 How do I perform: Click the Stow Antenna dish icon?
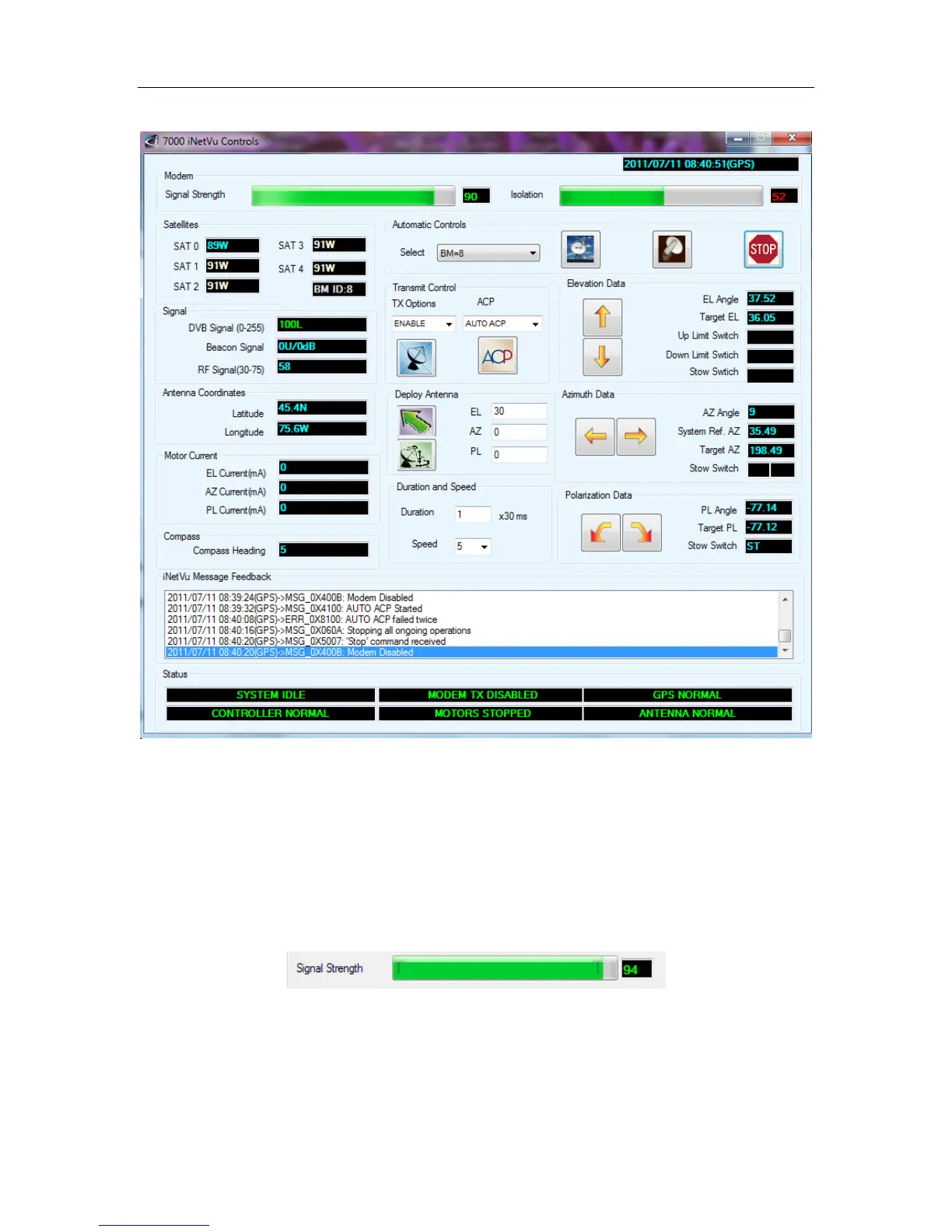(672, 250)
